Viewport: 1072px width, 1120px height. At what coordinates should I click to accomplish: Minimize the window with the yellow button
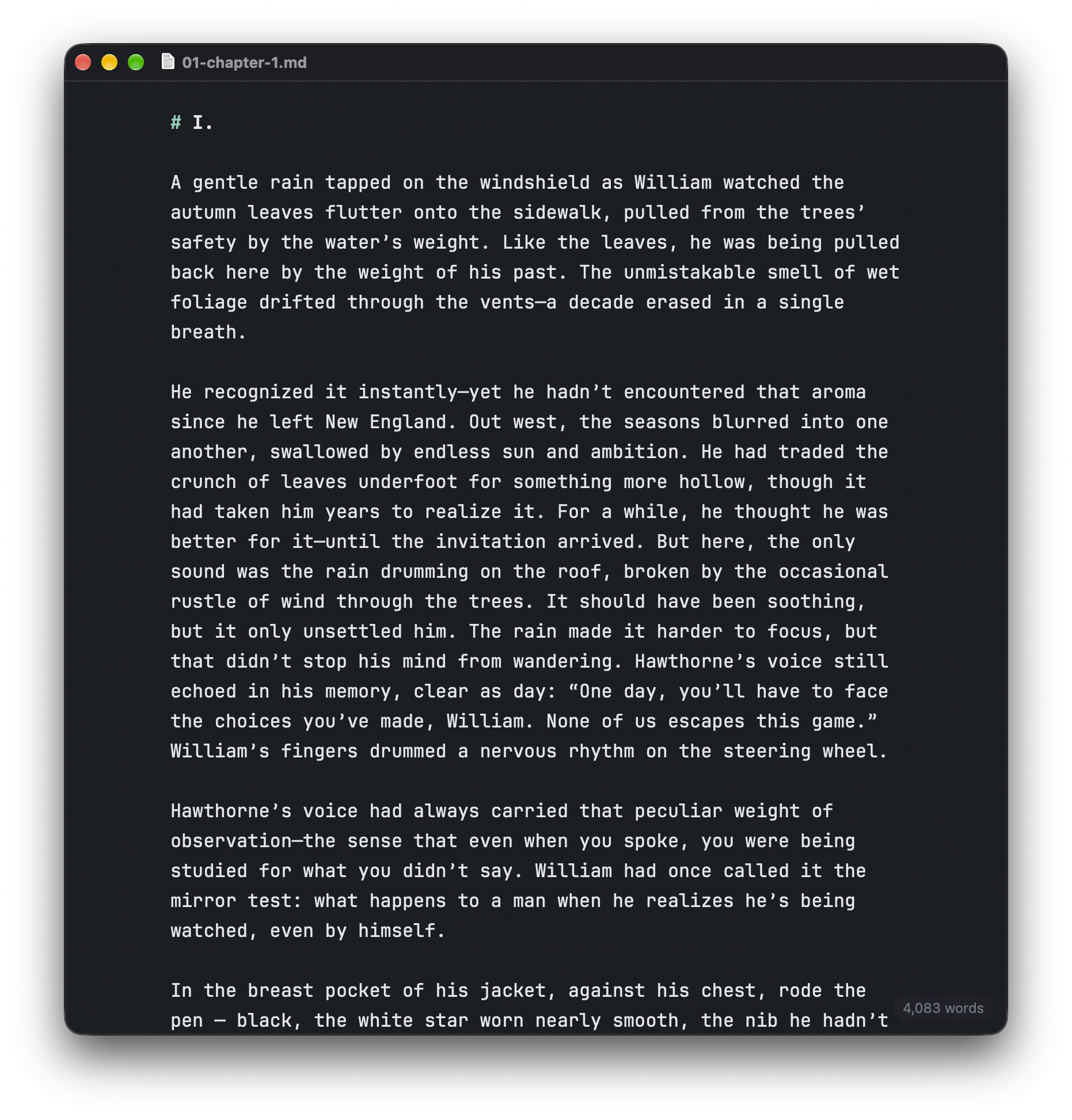point(109,62)
